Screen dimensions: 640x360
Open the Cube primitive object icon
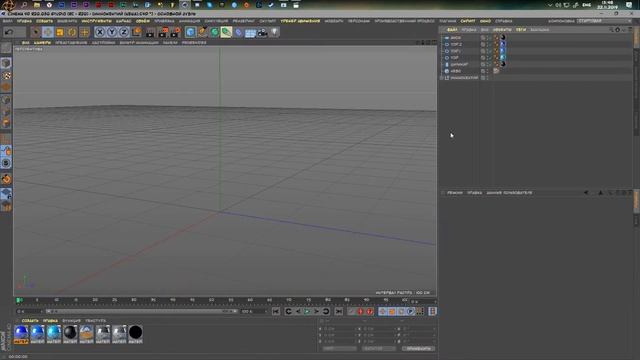190,32
